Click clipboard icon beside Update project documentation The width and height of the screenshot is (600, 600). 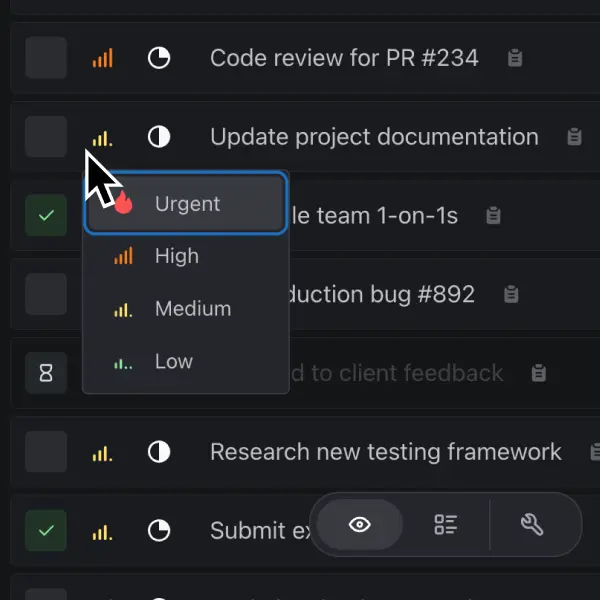click(574, 137)
